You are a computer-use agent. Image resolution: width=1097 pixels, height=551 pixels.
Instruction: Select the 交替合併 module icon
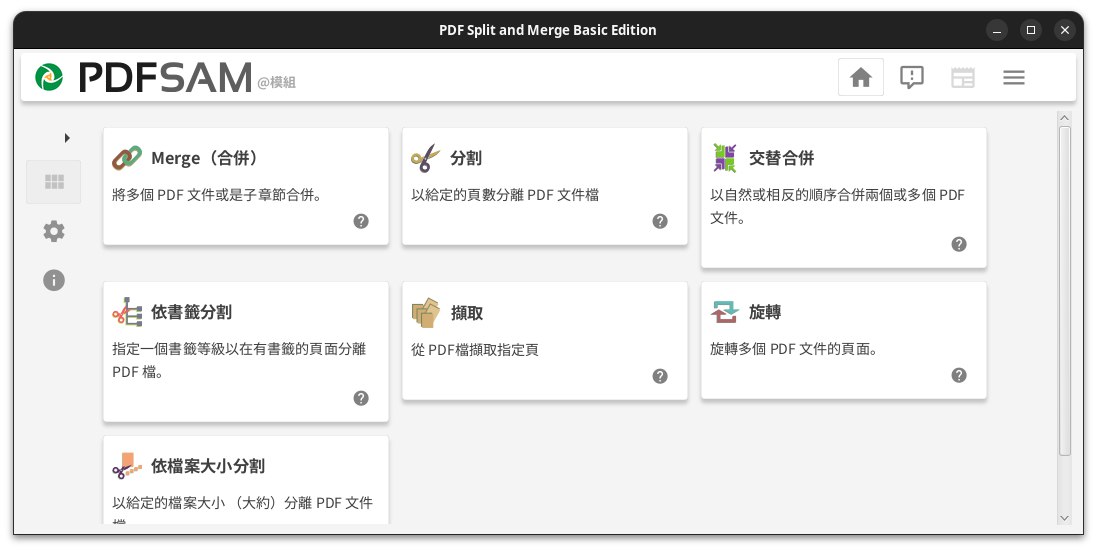724,158
